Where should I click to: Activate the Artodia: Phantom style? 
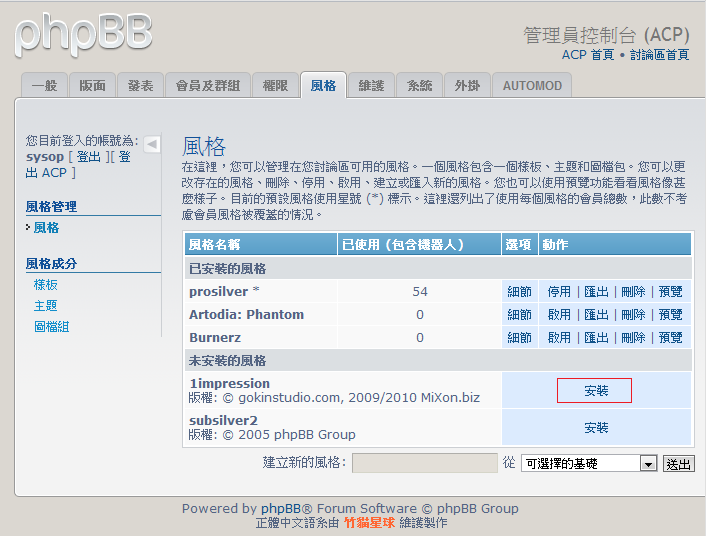pos(559,314)
